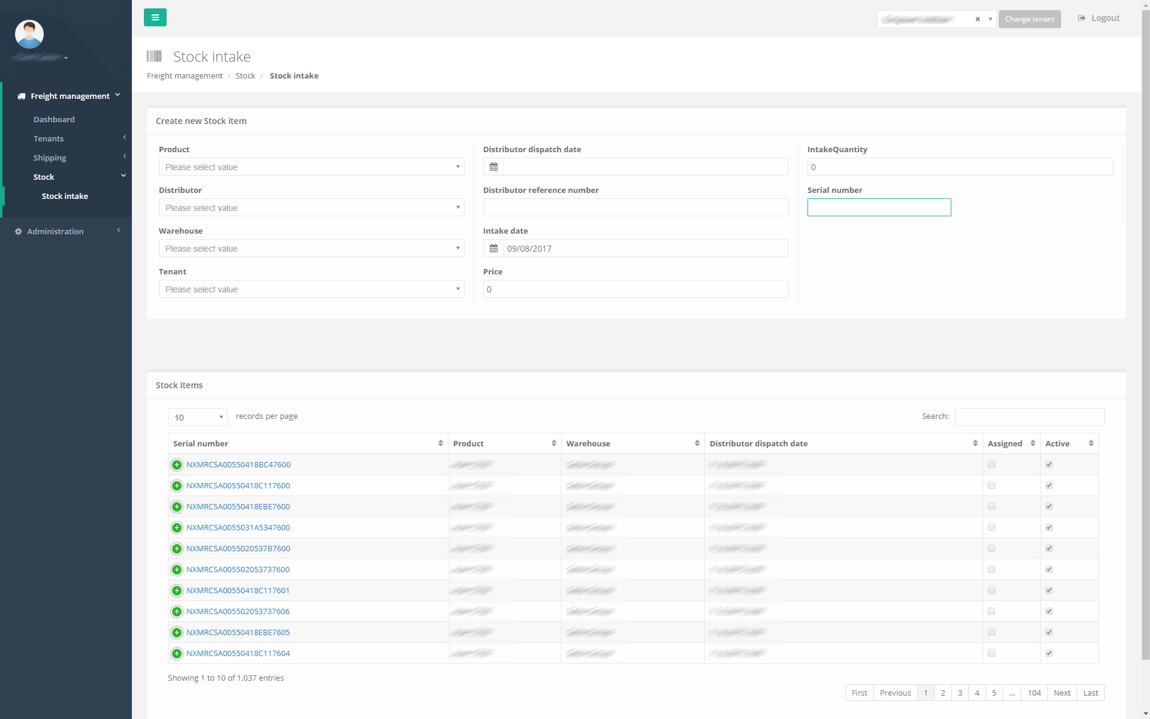This screenshot has height=719, width=1150.
Task: Open calendar icon for Intake date
Action: [x=494, y=248]
